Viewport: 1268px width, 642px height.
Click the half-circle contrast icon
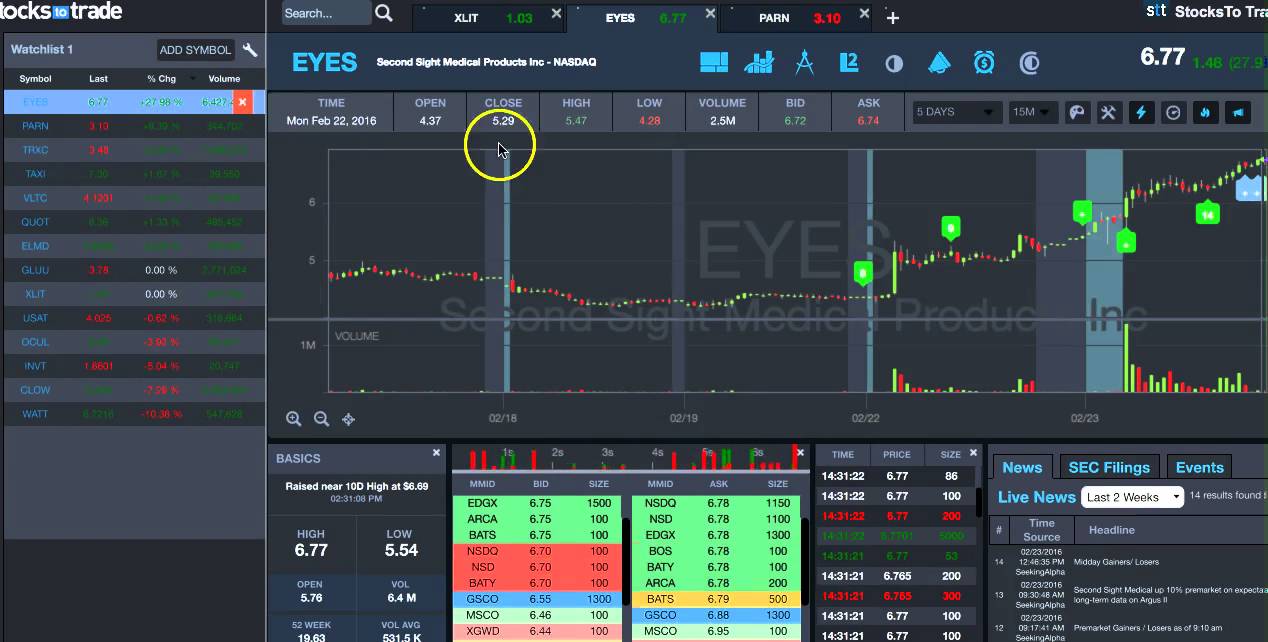pos(894,63)
